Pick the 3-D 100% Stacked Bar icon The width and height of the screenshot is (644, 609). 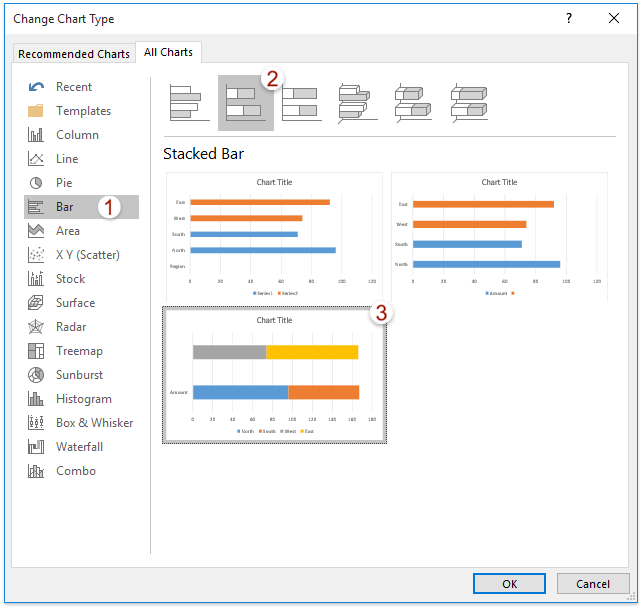[x=469, y=103]
